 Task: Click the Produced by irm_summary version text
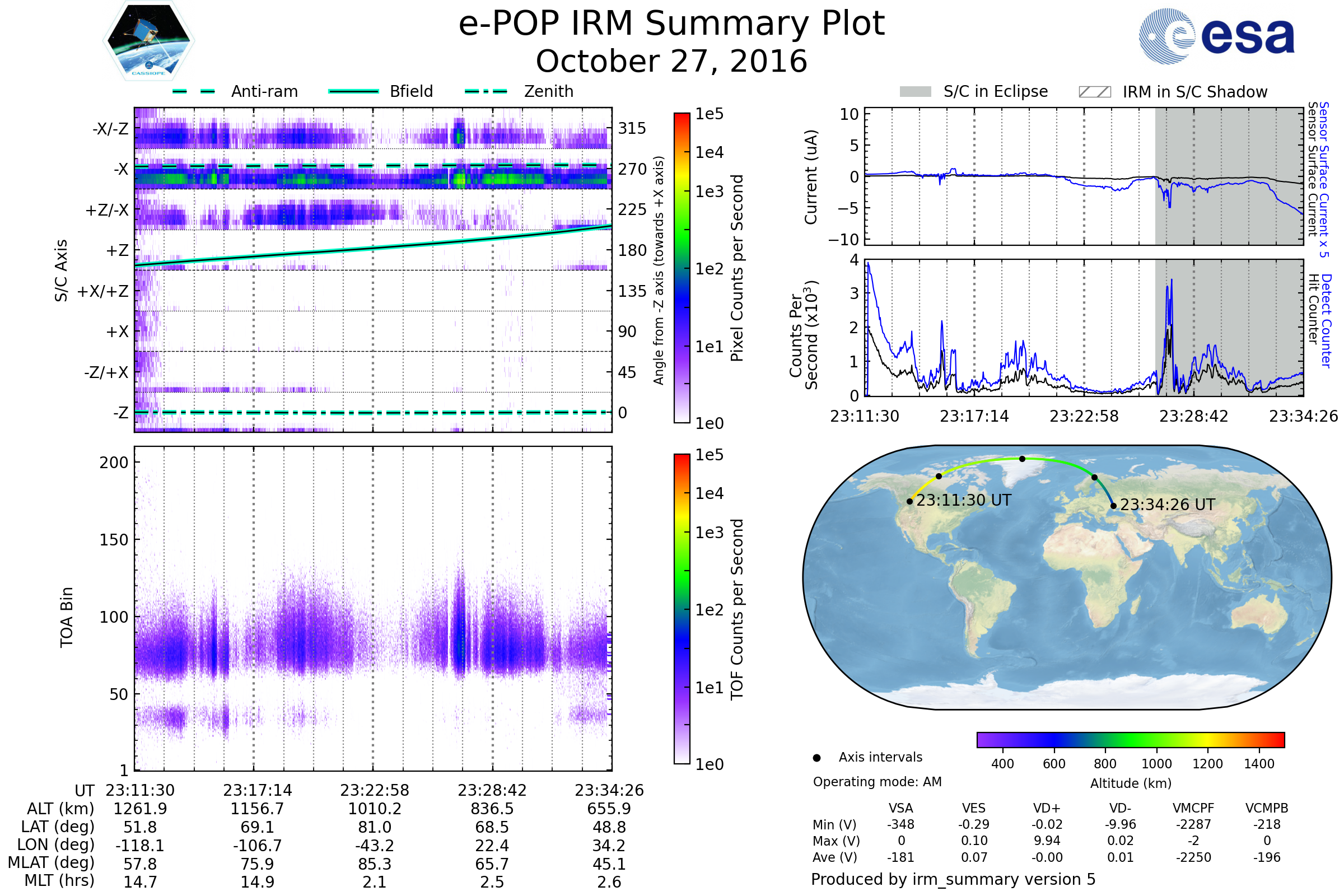[953, 879]
